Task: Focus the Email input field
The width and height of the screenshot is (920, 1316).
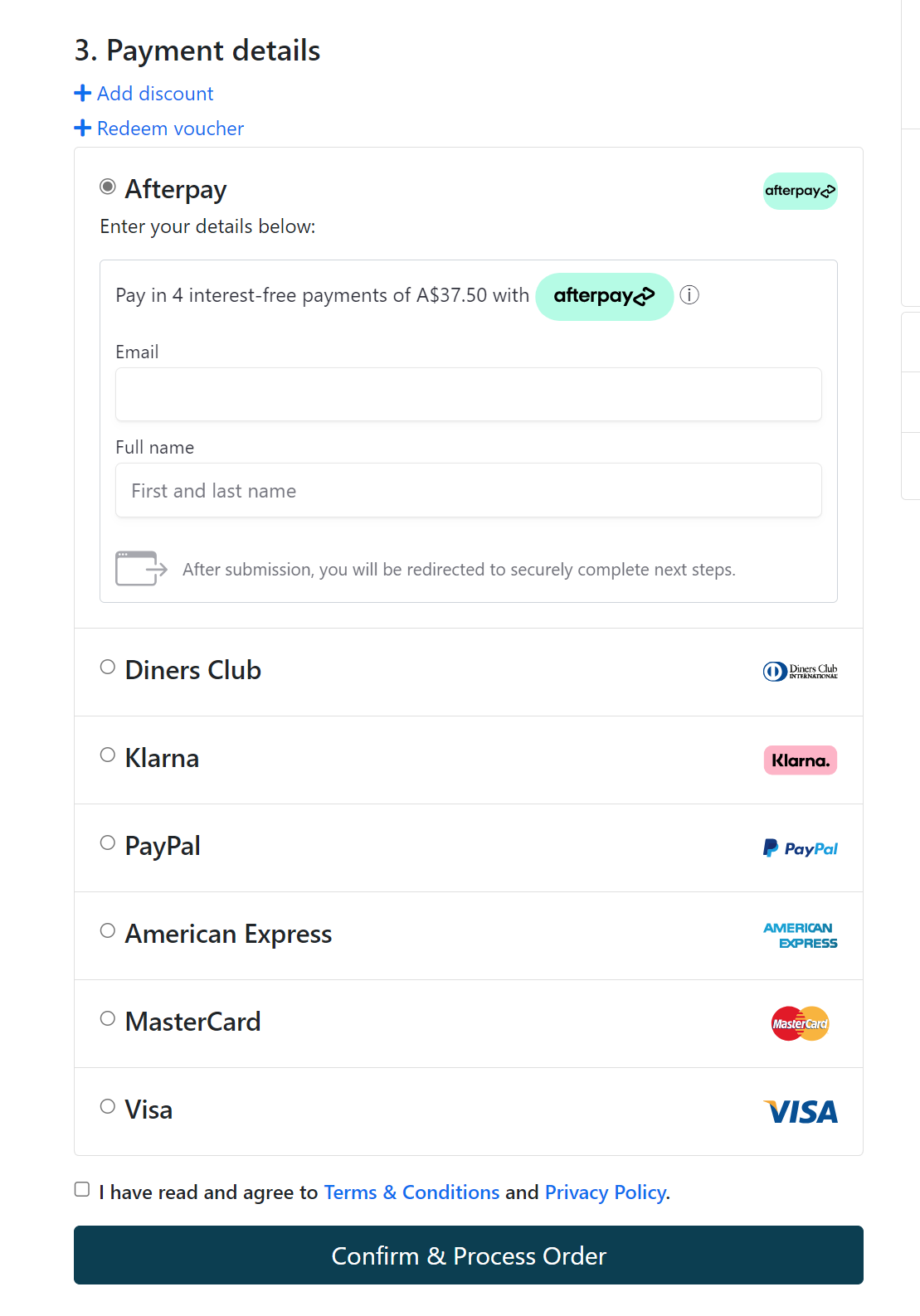Action: coord(469,395)
